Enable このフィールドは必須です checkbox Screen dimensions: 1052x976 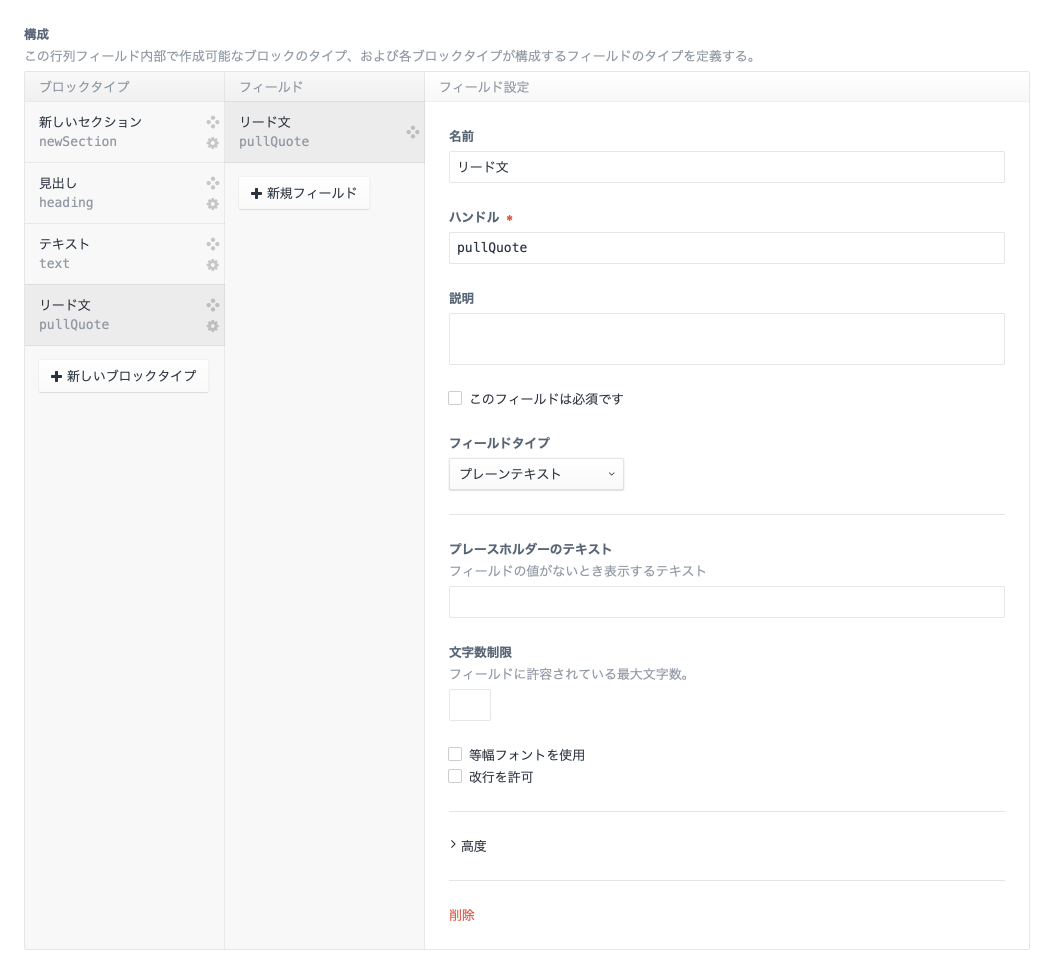pyautogui.click(x=455, y=398)
